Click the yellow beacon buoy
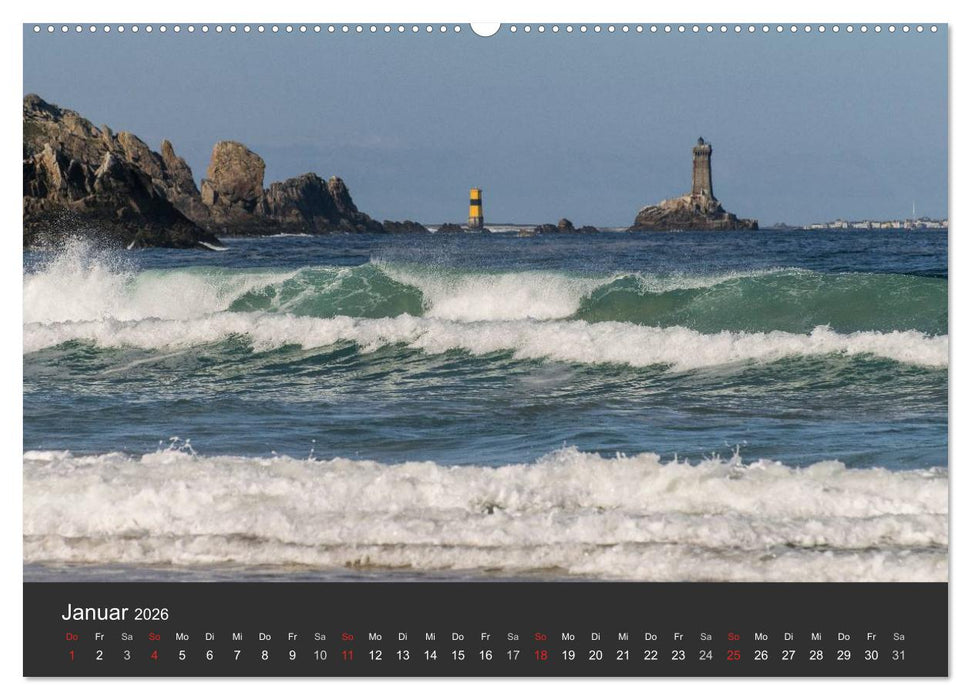This screenshot has width=971, height=700. 477,203
